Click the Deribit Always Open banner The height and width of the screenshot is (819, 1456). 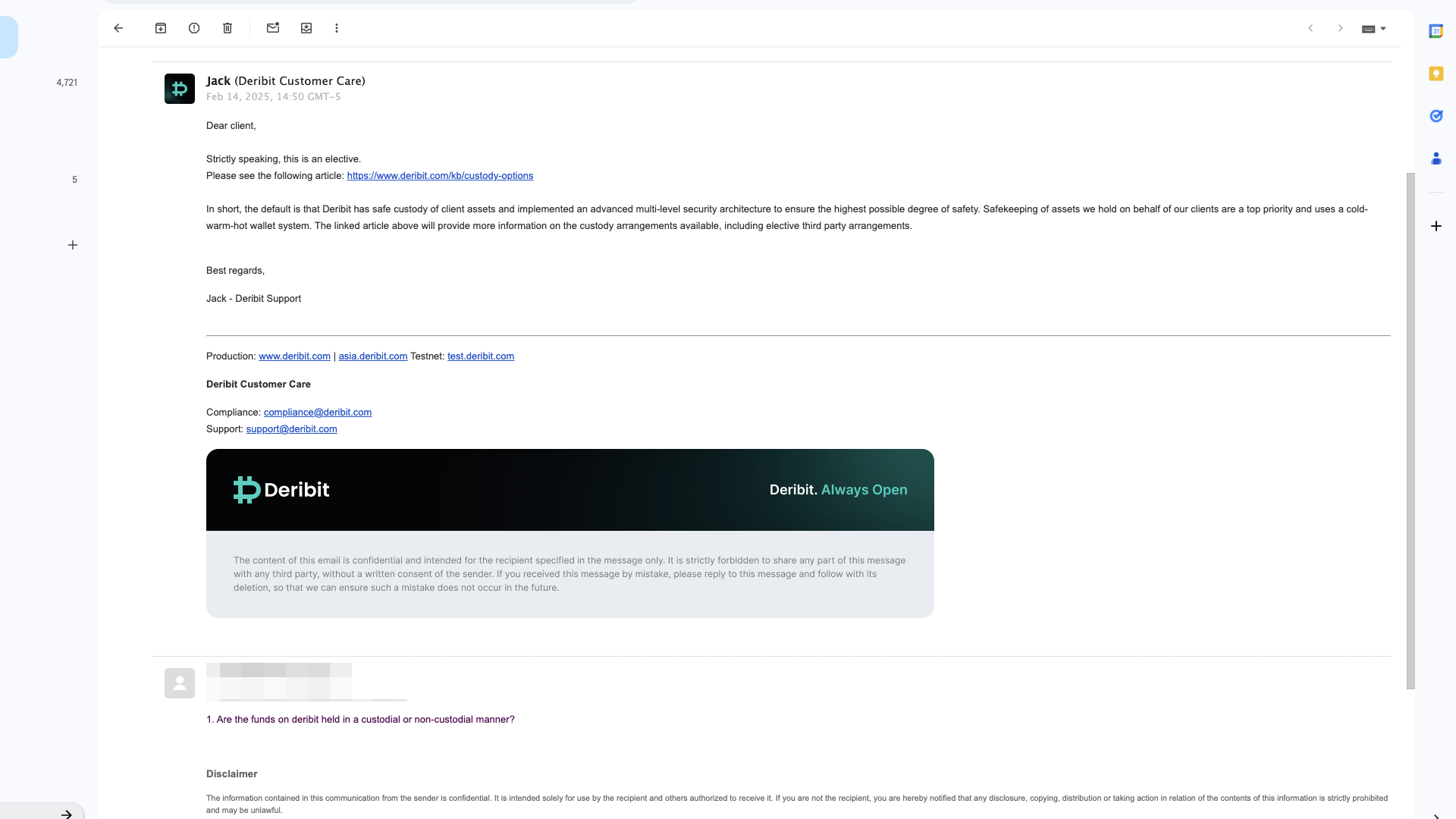[570, 490]
